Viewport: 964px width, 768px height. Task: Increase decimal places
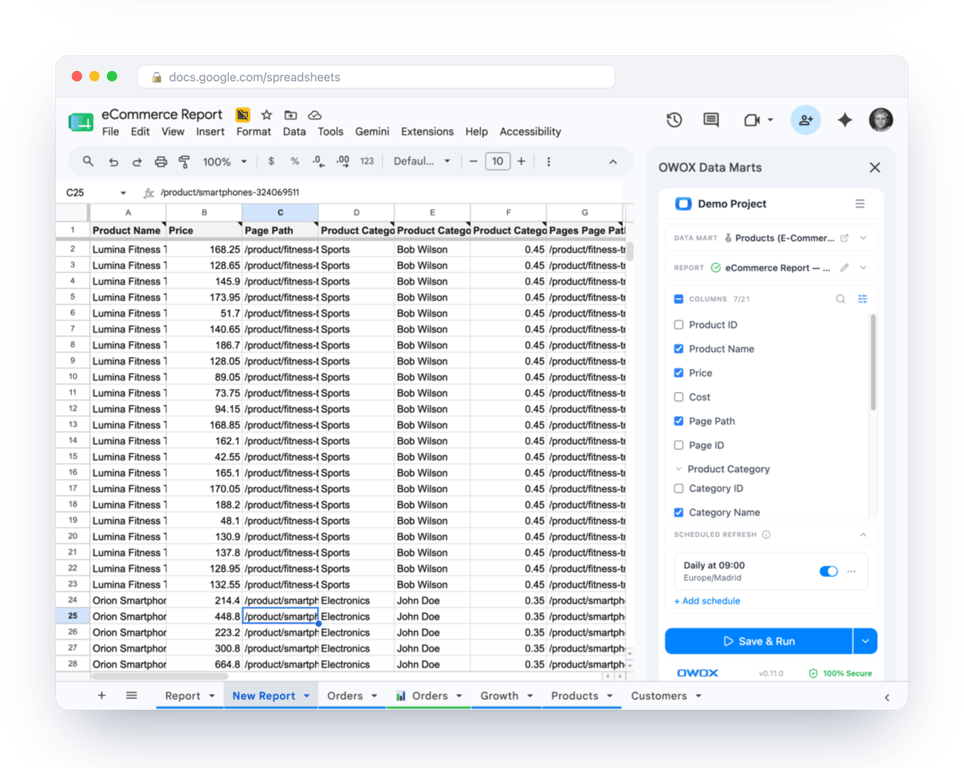342,161
